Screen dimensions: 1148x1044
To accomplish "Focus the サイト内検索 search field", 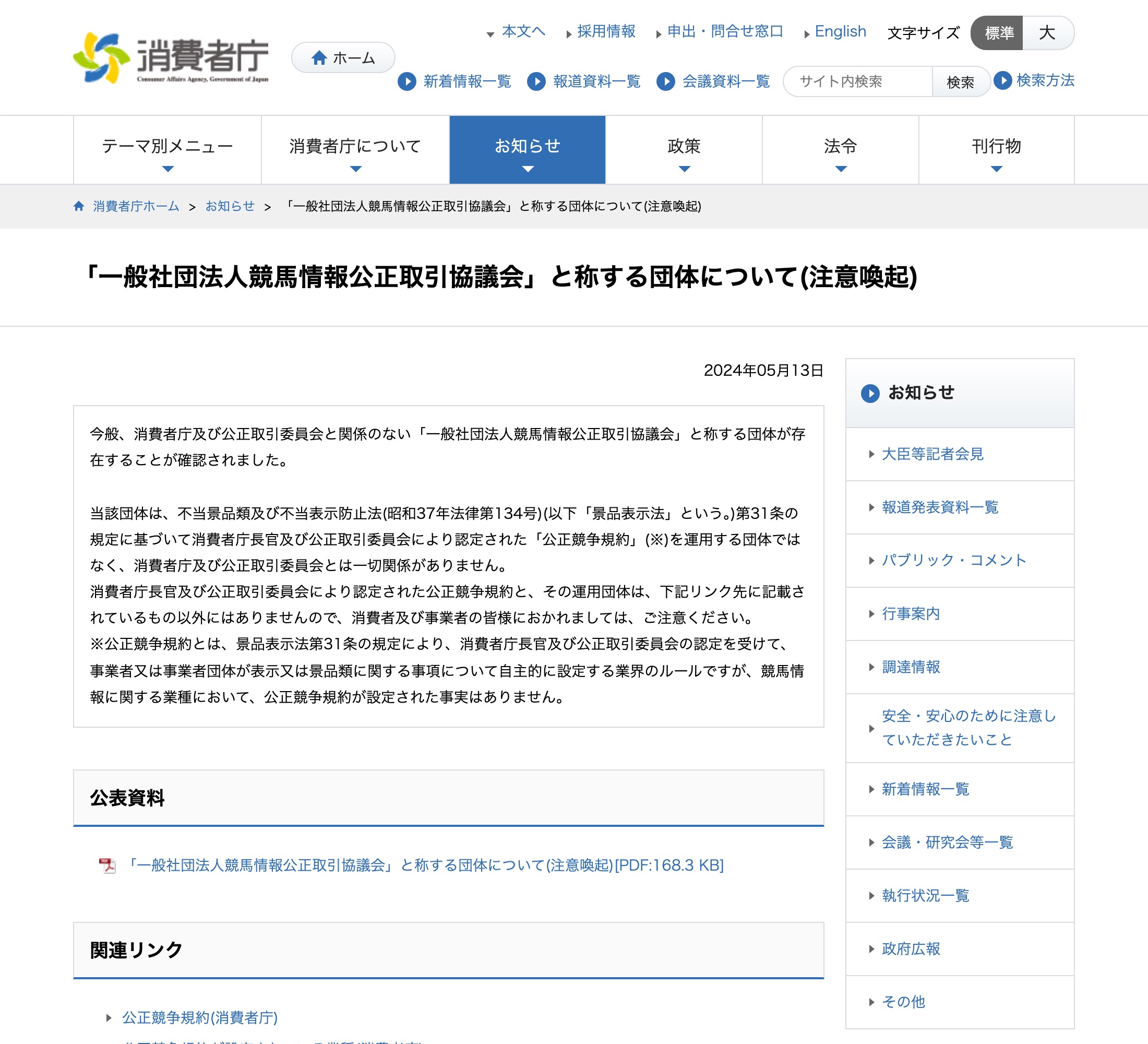I will point(857,81).
